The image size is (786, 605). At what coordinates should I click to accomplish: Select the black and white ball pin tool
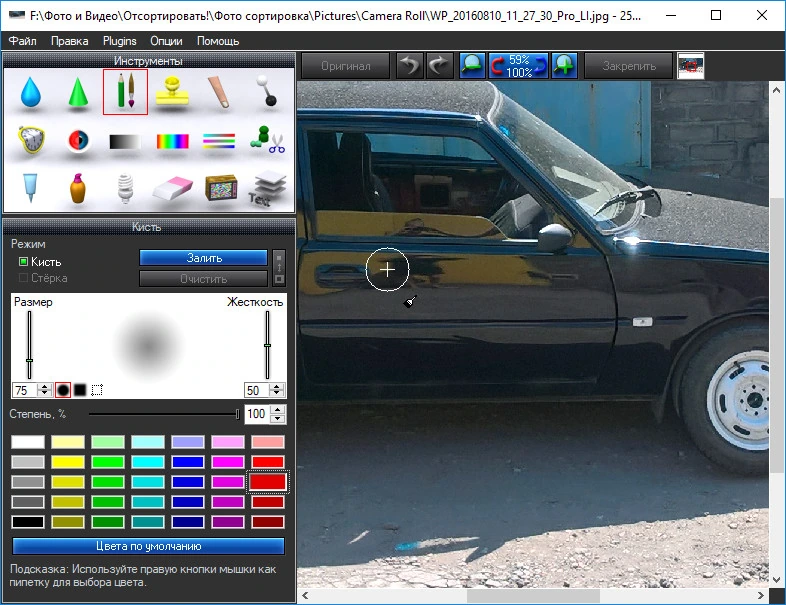266,91
